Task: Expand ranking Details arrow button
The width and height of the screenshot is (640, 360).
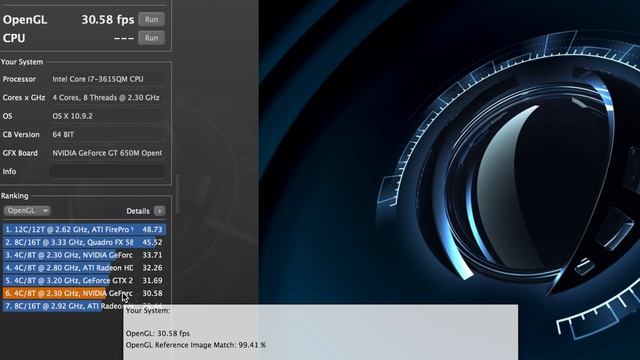Action: click(160, 211)
